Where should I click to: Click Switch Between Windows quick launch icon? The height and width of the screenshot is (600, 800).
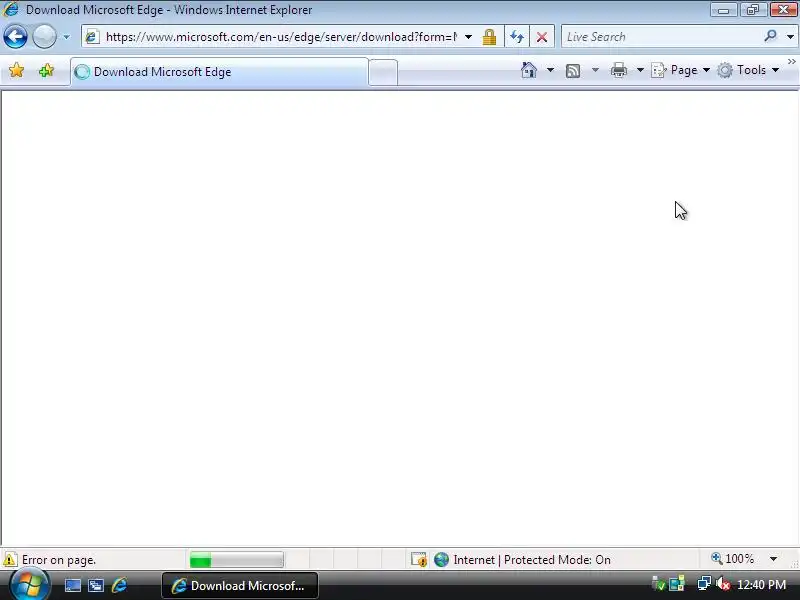[96, 585]
